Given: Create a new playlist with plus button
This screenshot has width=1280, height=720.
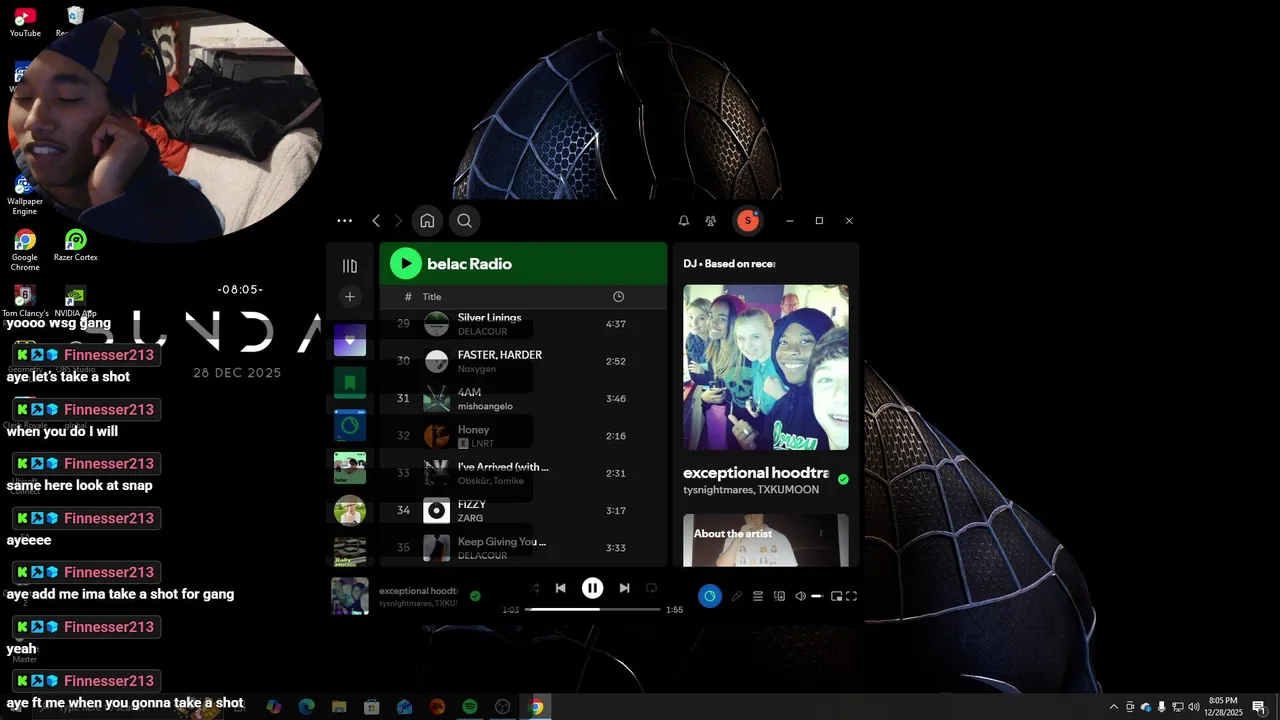Looking at the screenshot, I should tap(350, 297).
